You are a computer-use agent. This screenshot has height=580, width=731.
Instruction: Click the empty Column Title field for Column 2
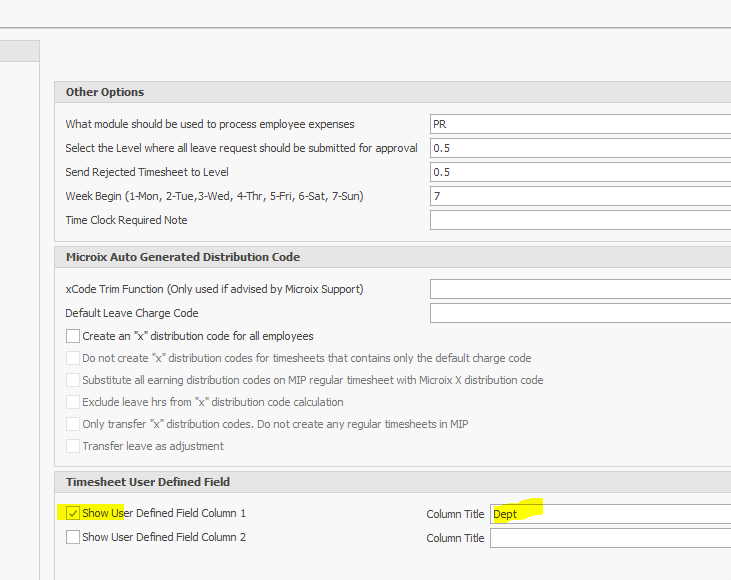click(x=610, y=538)
